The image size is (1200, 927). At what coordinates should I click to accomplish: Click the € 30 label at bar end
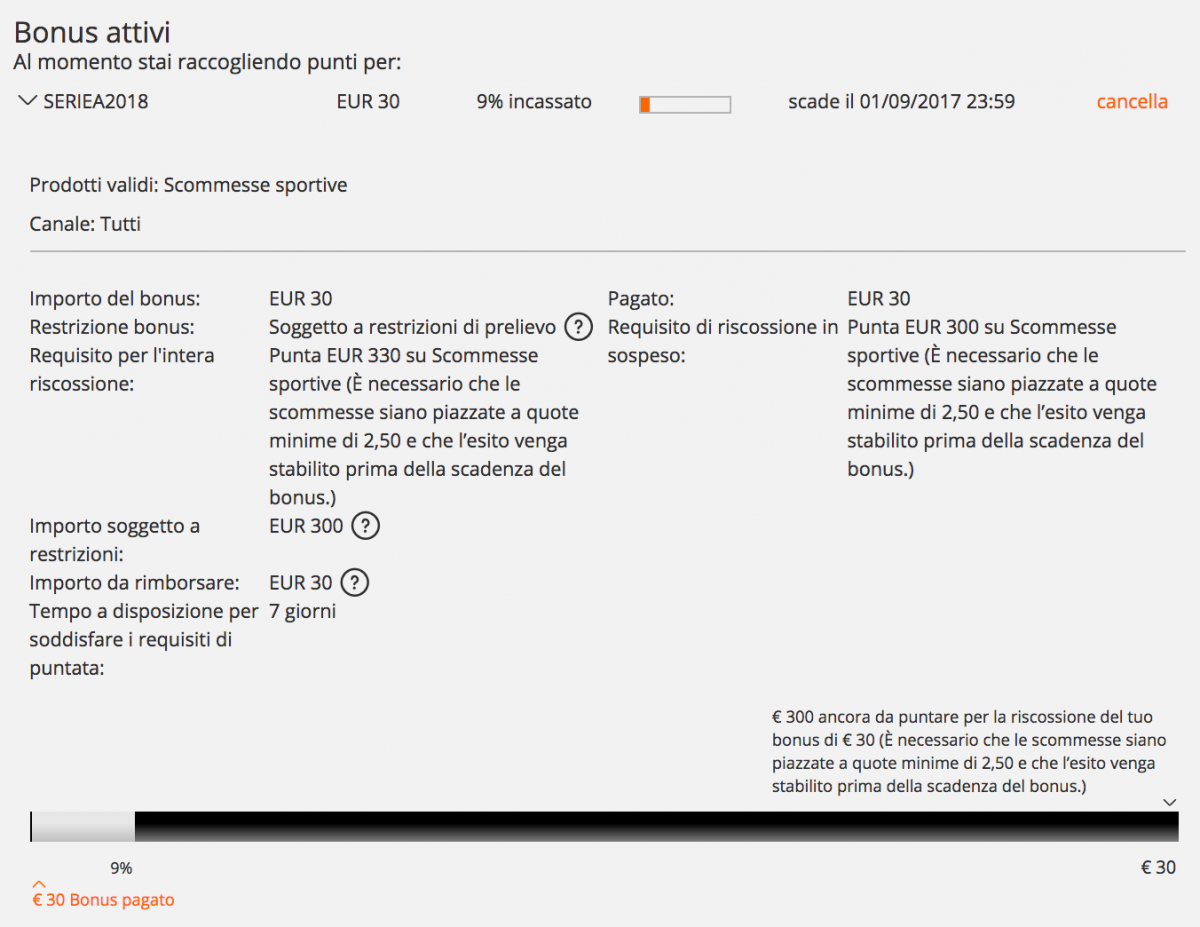point(1159,868)
